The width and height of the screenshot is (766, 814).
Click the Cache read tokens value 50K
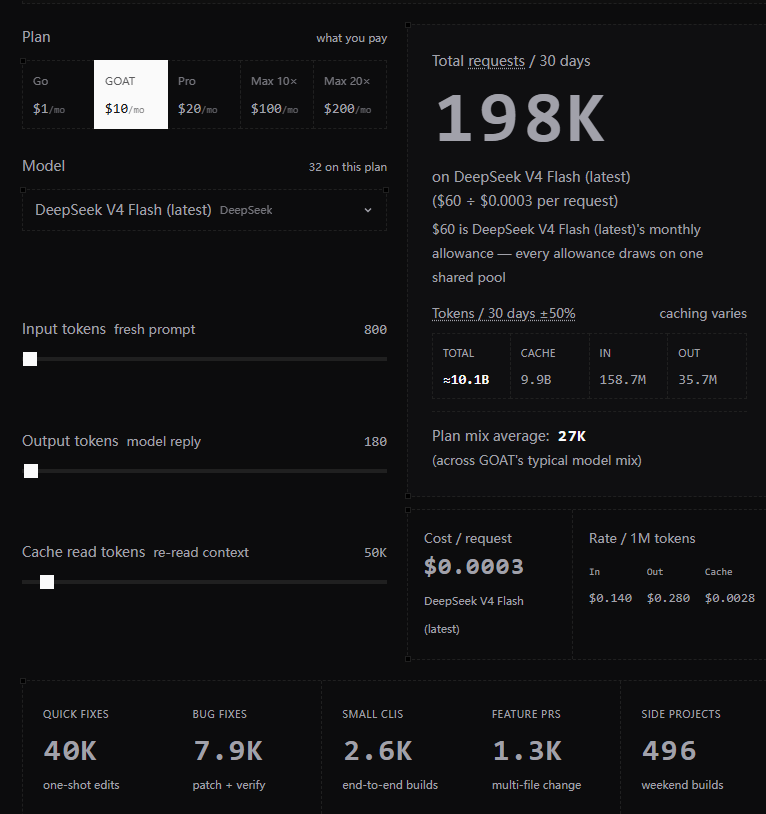[375, 553]
